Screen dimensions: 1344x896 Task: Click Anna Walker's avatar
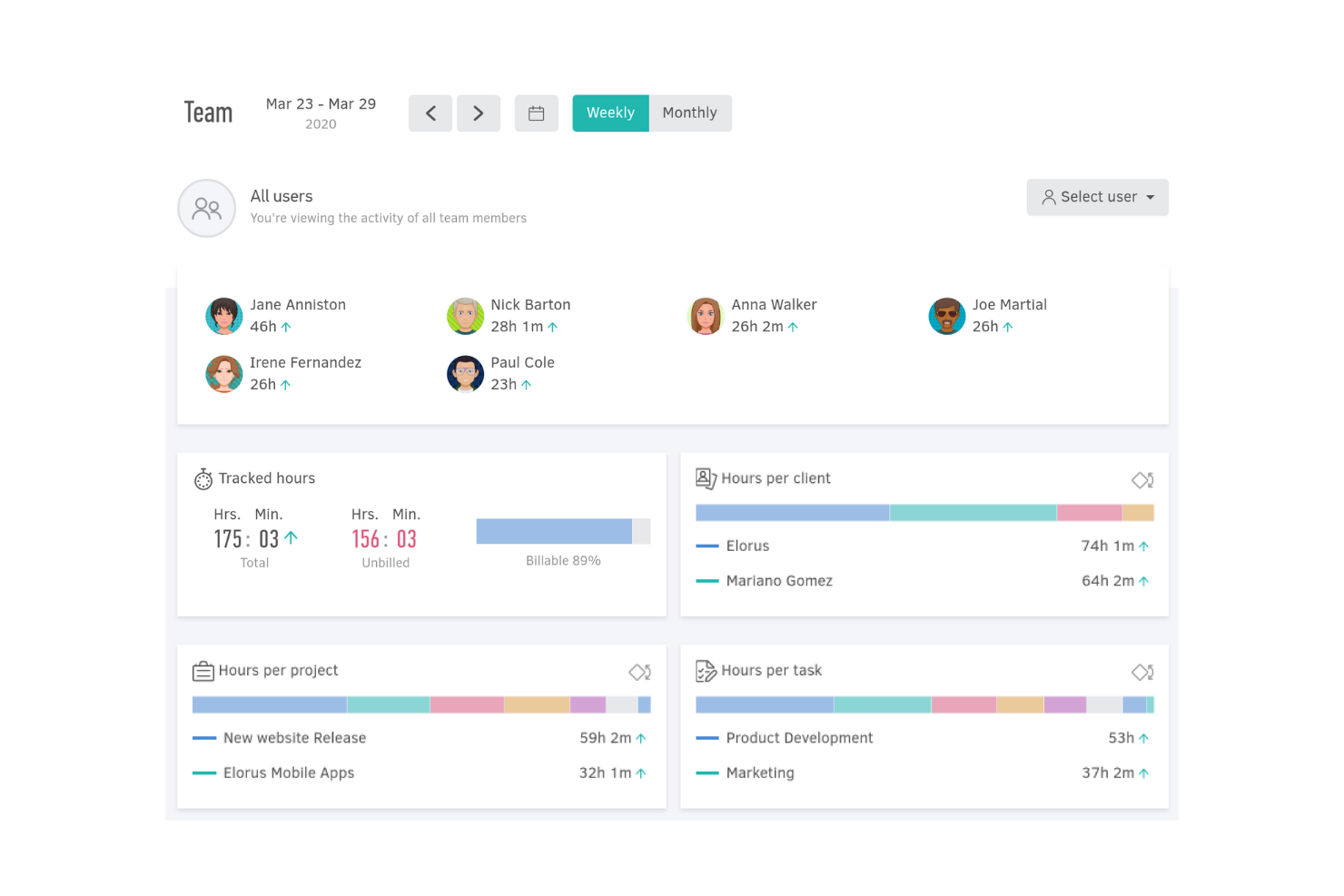tap(706, 316)
